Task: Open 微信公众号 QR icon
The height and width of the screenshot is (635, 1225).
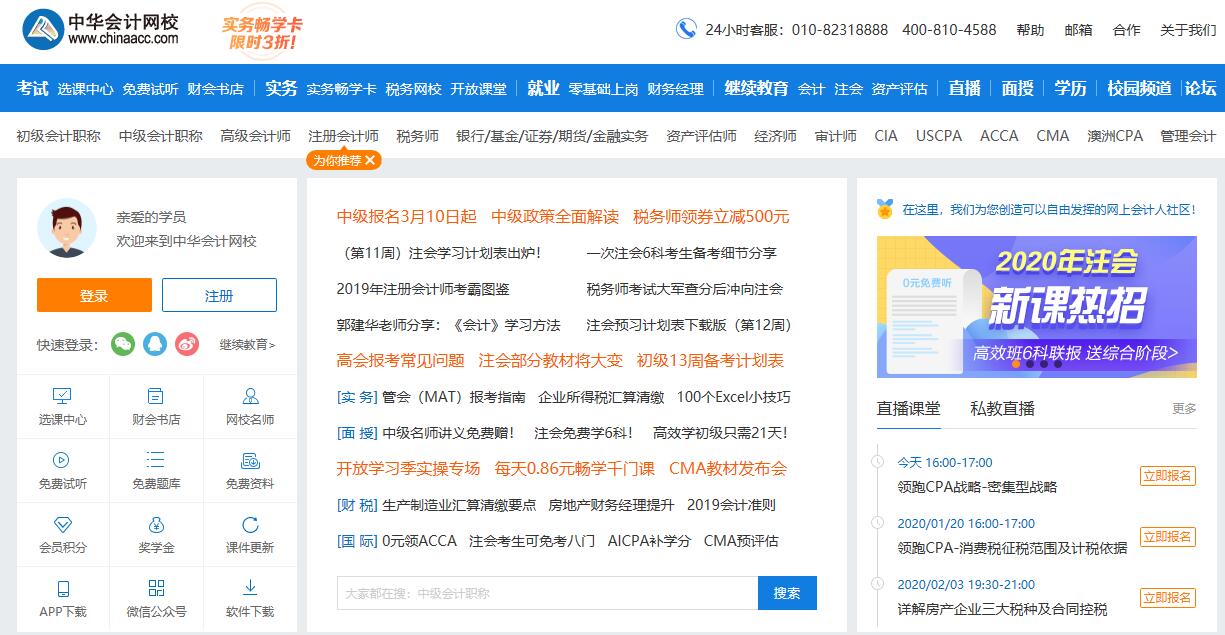Action: 156,588
